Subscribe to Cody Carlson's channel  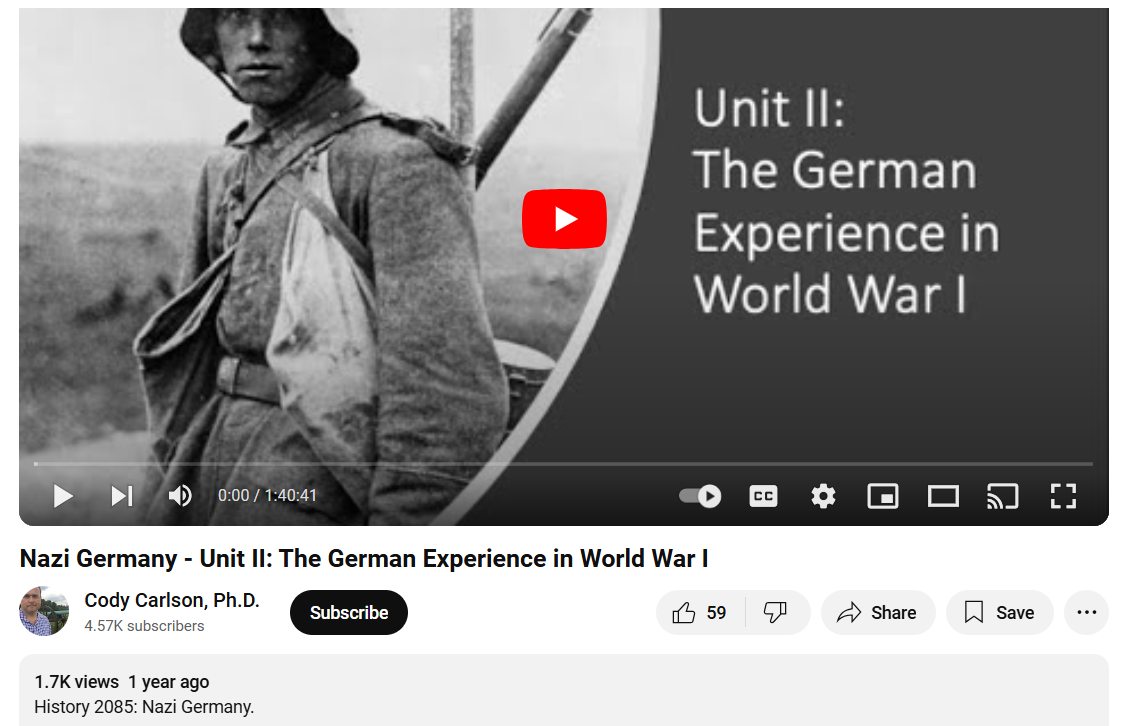point(348,612)
